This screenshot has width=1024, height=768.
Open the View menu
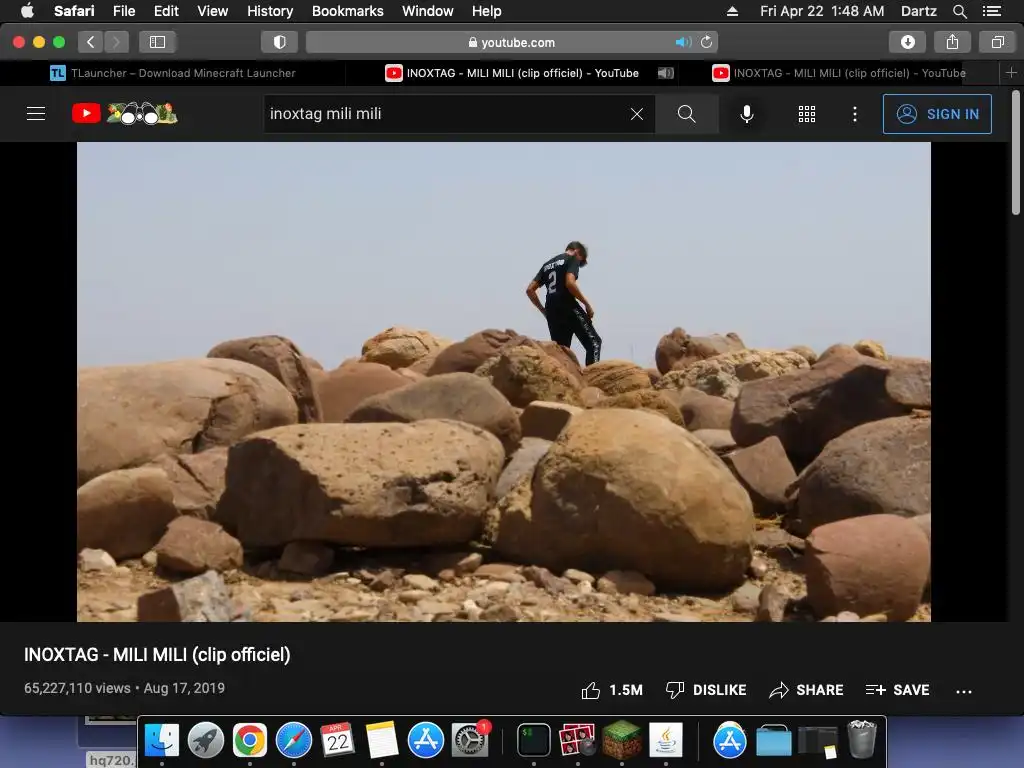212,11
